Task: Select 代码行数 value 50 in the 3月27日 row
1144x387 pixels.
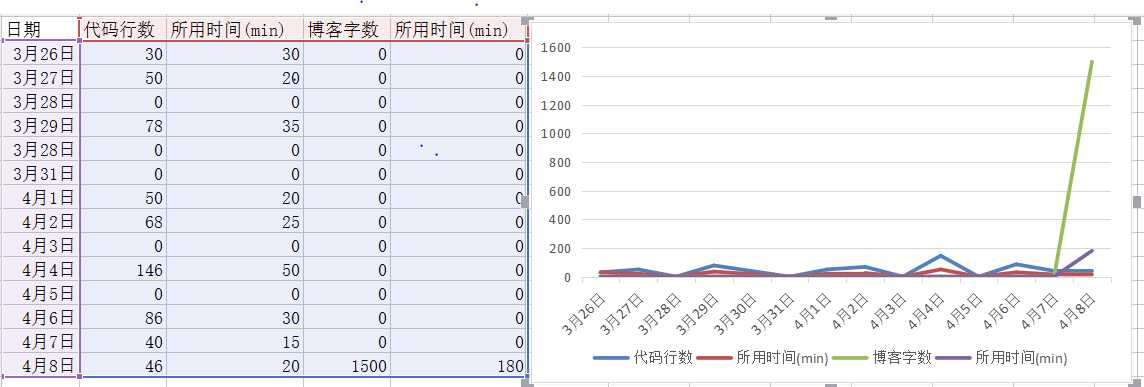Action: tap(123, 77)
